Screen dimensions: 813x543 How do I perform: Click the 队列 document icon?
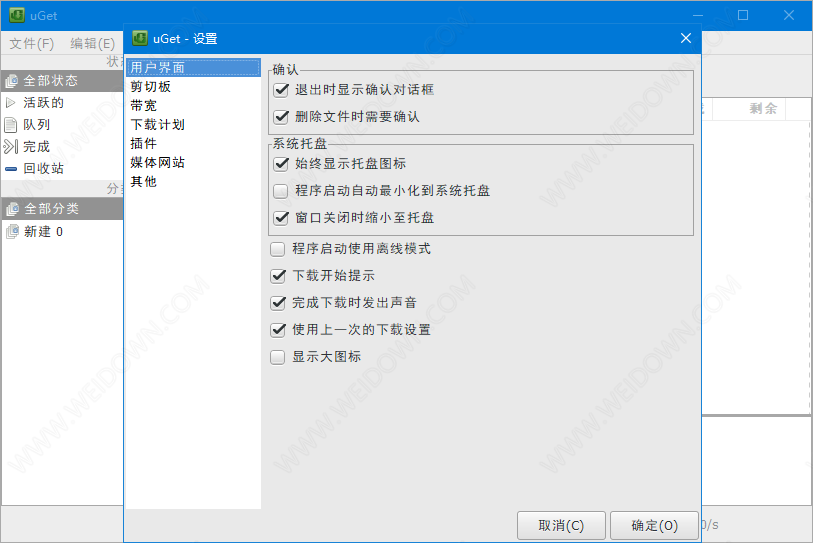click(x=10, y=125)
